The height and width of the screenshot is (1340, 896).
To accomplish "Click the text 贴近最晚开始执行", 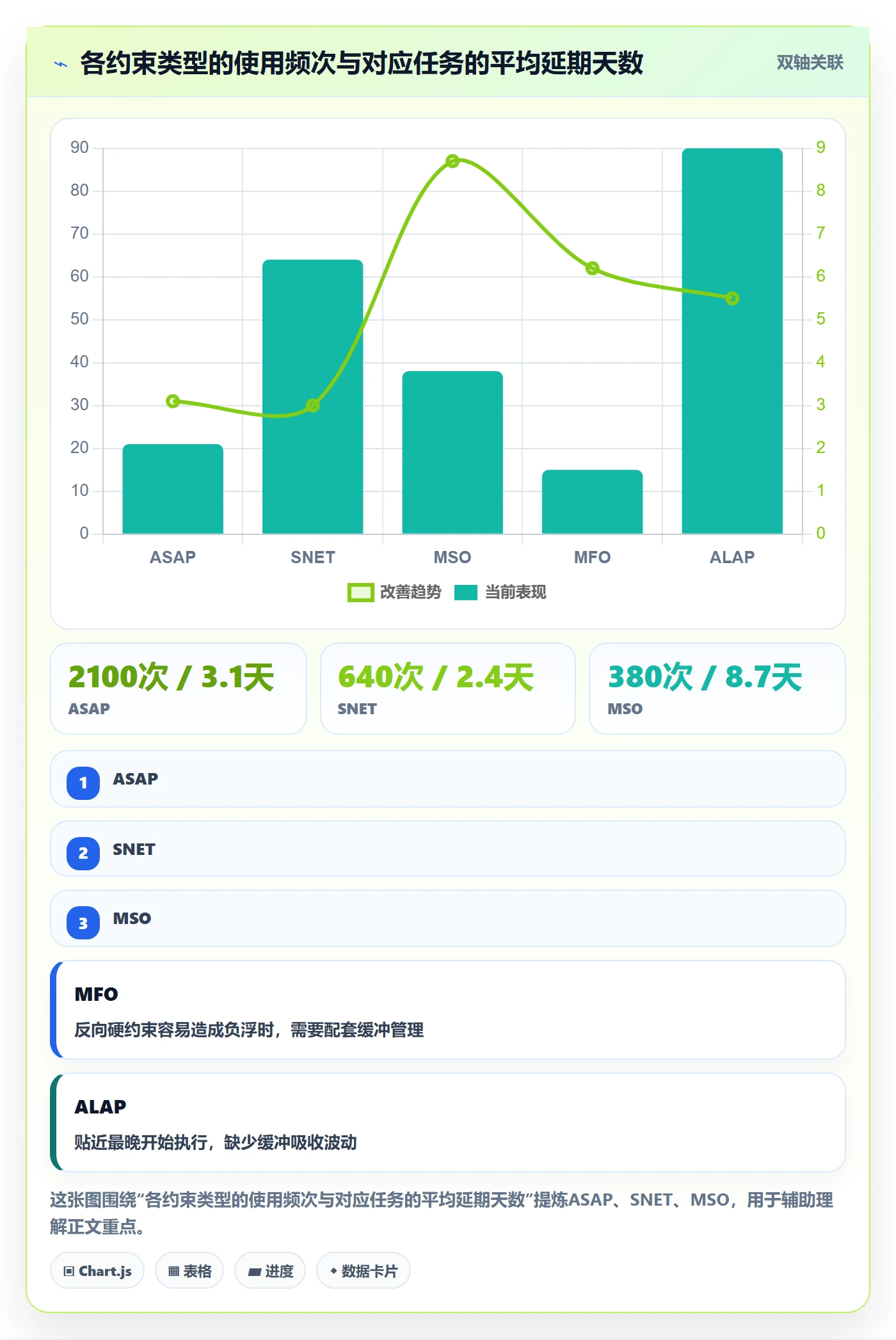I will point(141,1142).
